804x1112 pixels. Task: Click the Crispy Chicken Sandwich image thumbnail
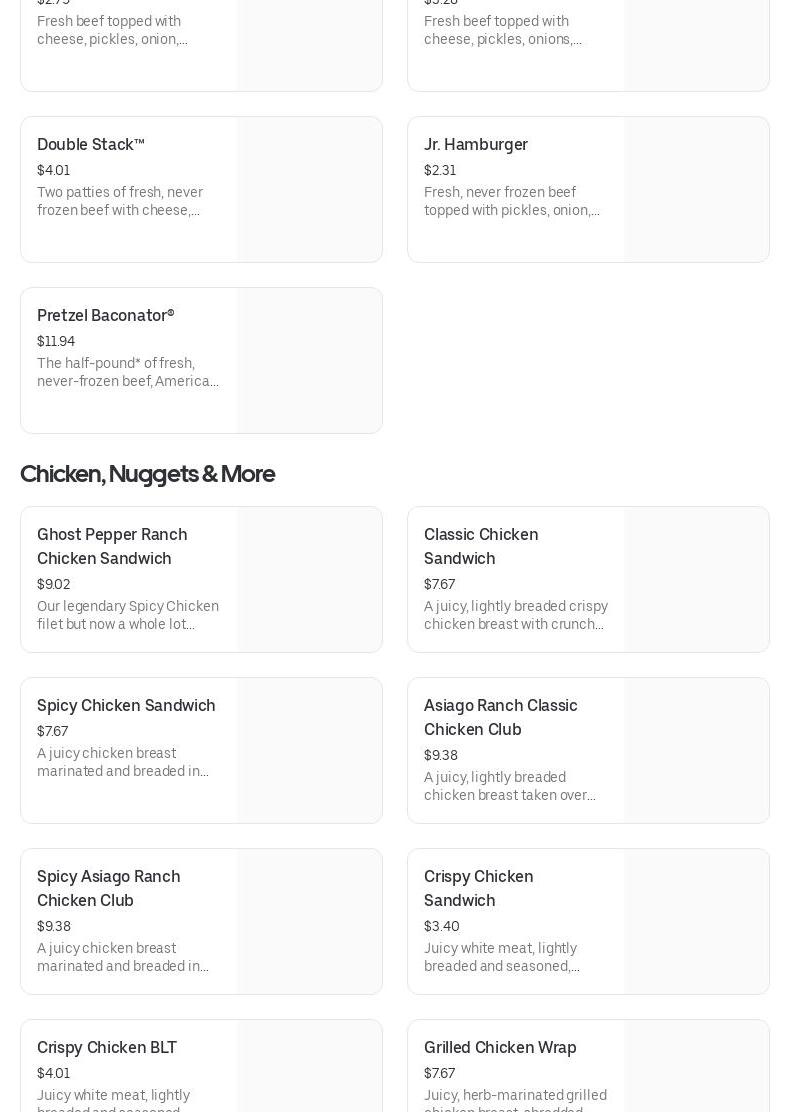696,922
